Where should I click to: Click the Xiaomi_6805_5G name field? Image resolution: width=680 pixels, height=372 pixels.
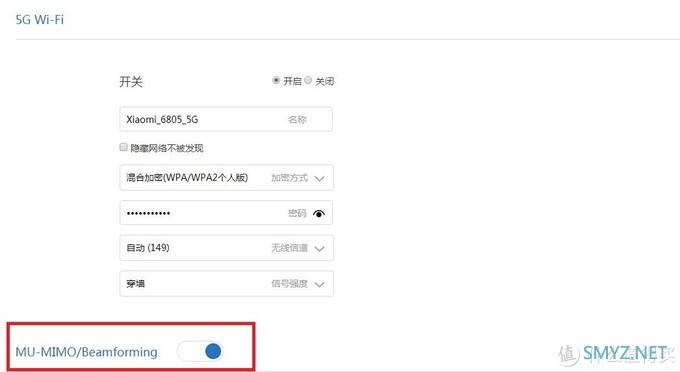pyautogui.click(x=226, y=119)
